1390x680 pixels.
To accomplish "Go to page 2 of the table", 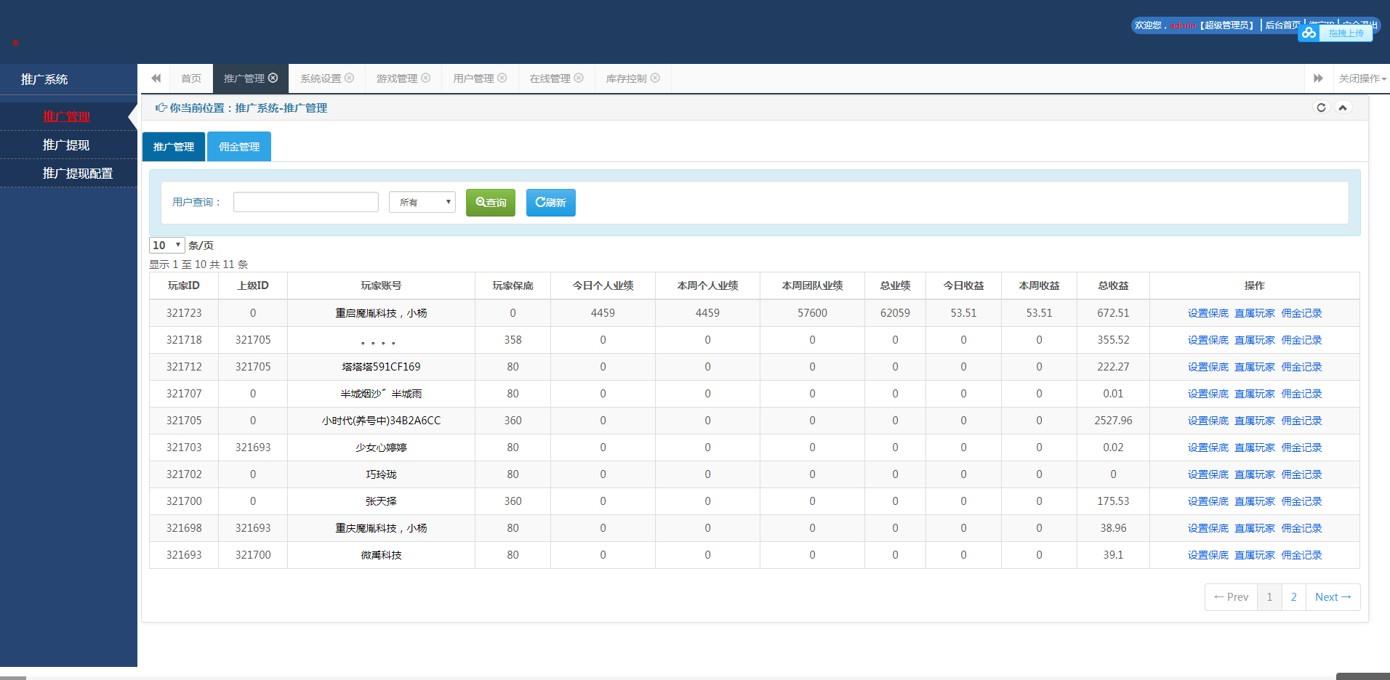I will (x=1293, y=597).
